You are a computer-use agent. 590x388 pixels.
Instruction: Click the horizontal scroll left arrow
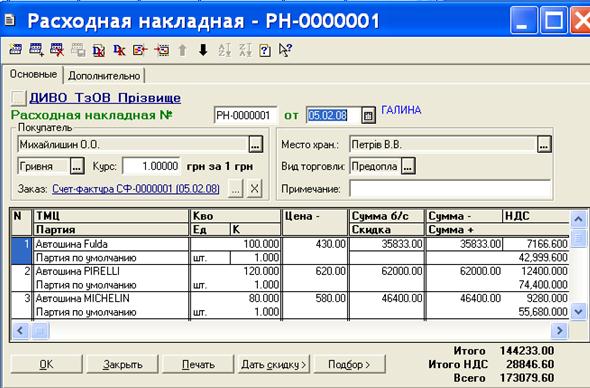(x=20, y=331)
